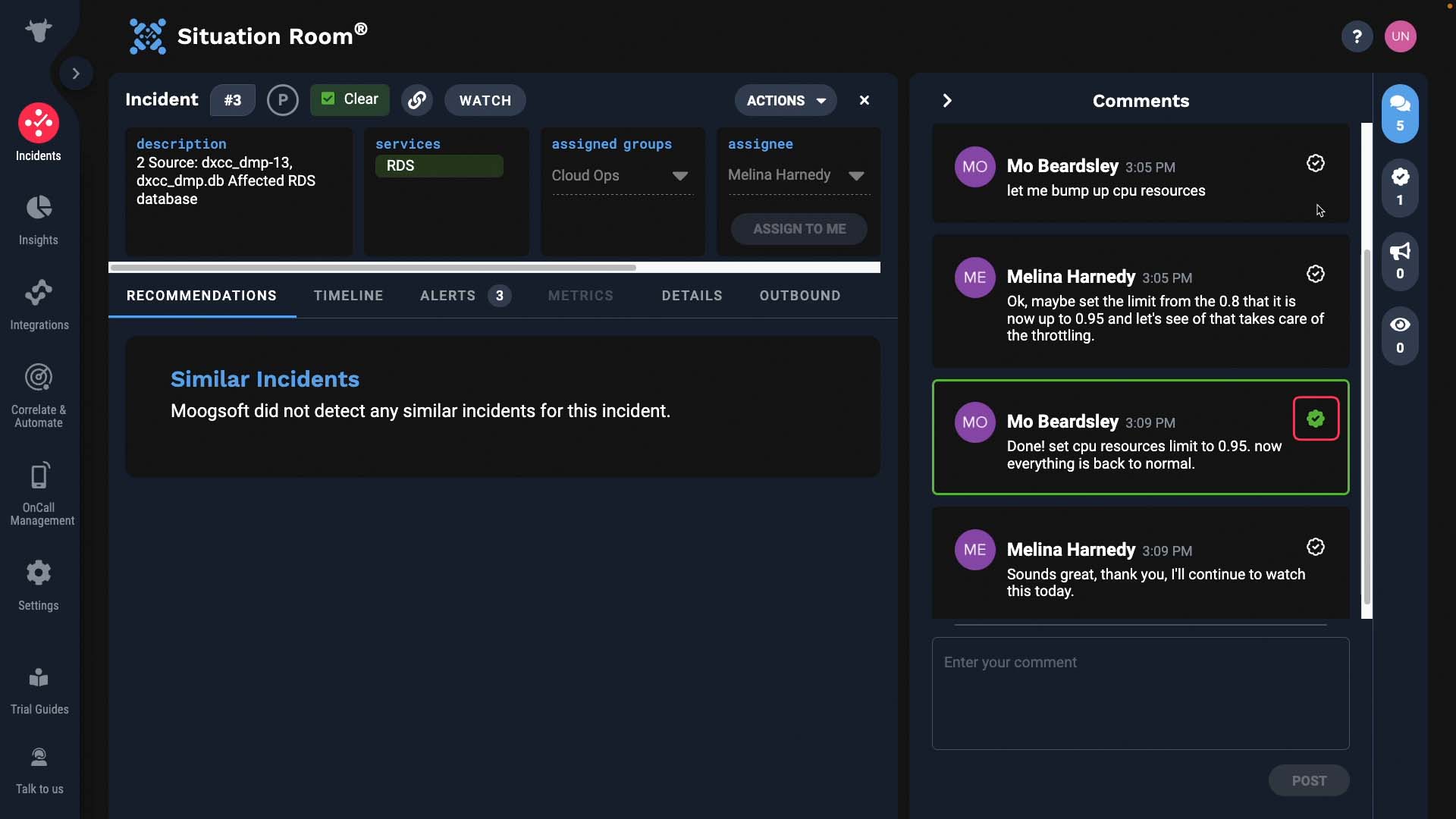The height and width of the screenshot is (819, 1456).
Task: Click Melina Harnedy's ME avatar at 3:09 PM
Action: click(x=974, y=550)
